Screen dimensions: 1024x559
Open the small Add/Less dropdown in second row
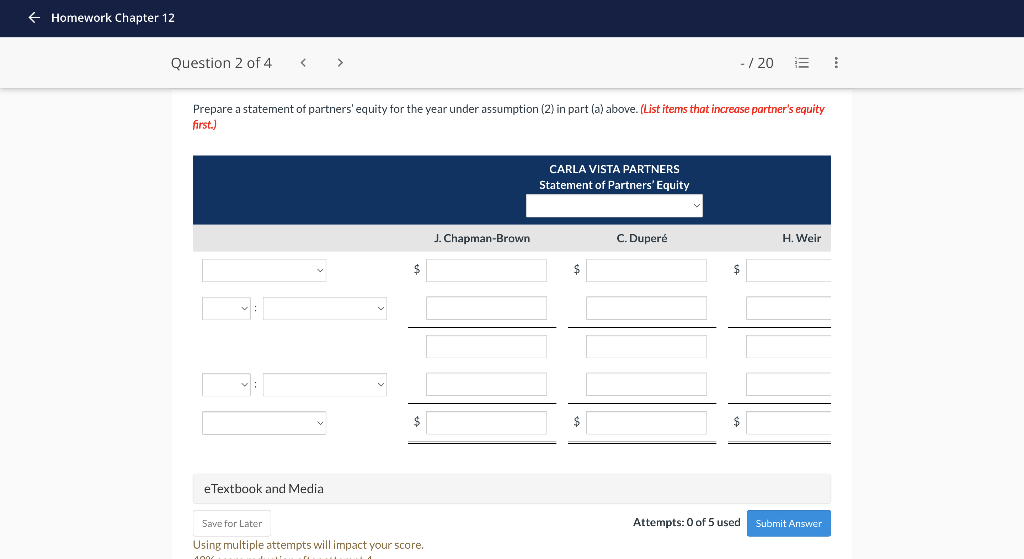click(x=226, y=308)
